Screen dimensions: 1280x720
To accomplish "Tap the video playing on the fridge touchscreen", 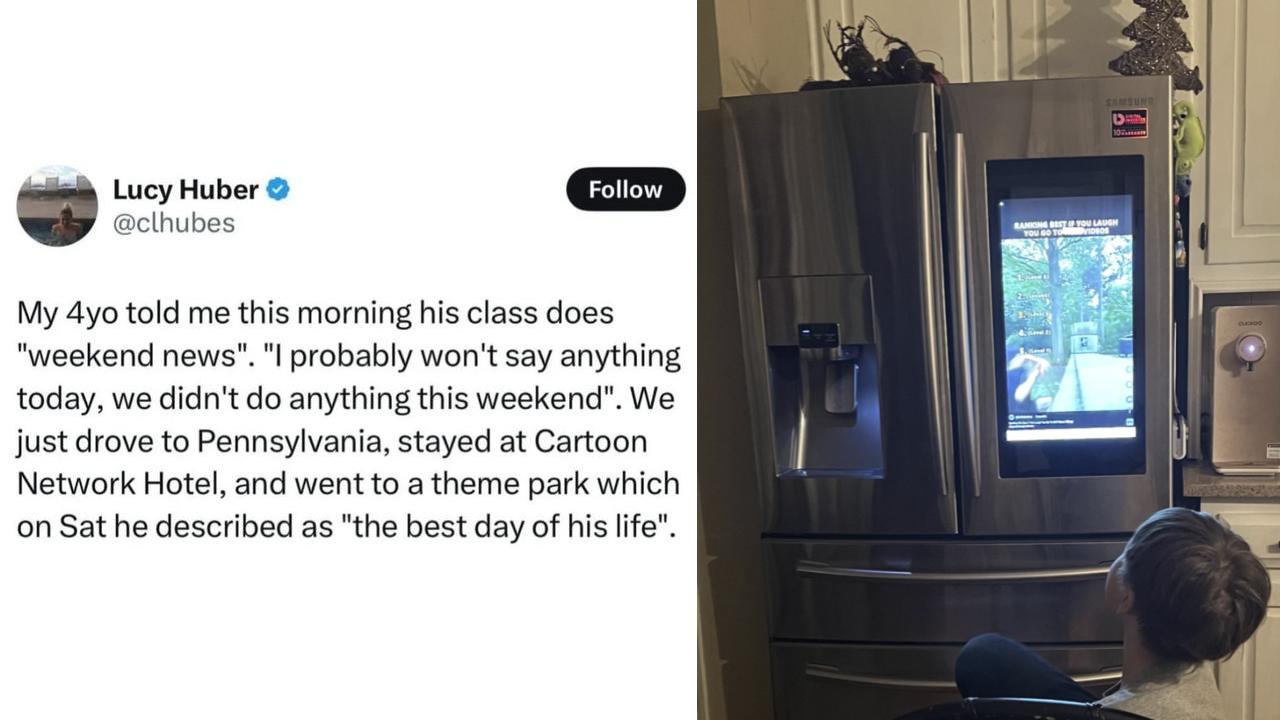I will 1067,322.
